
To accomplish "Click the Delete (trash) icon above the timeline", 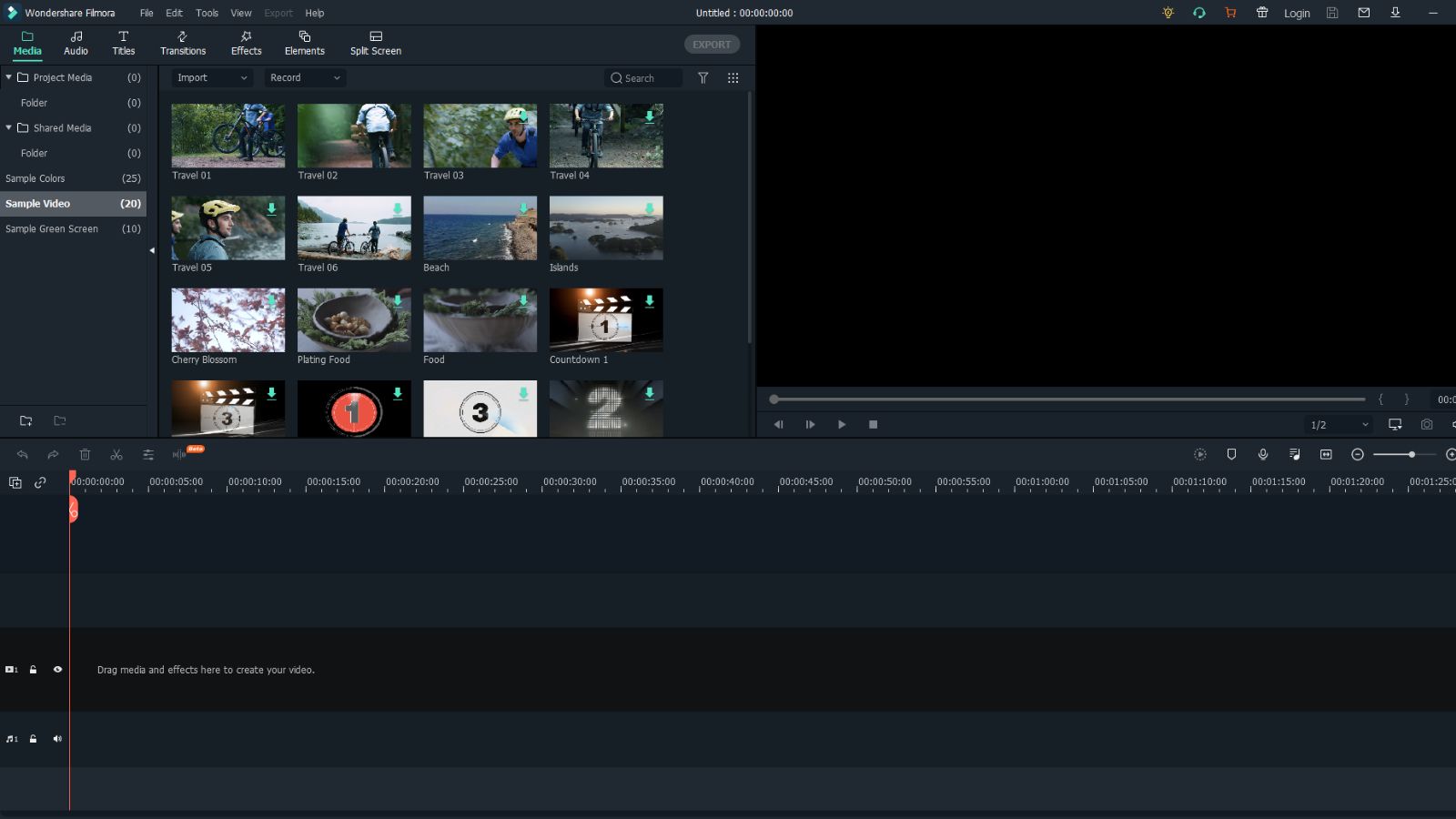I will click(x=85, y=454).
